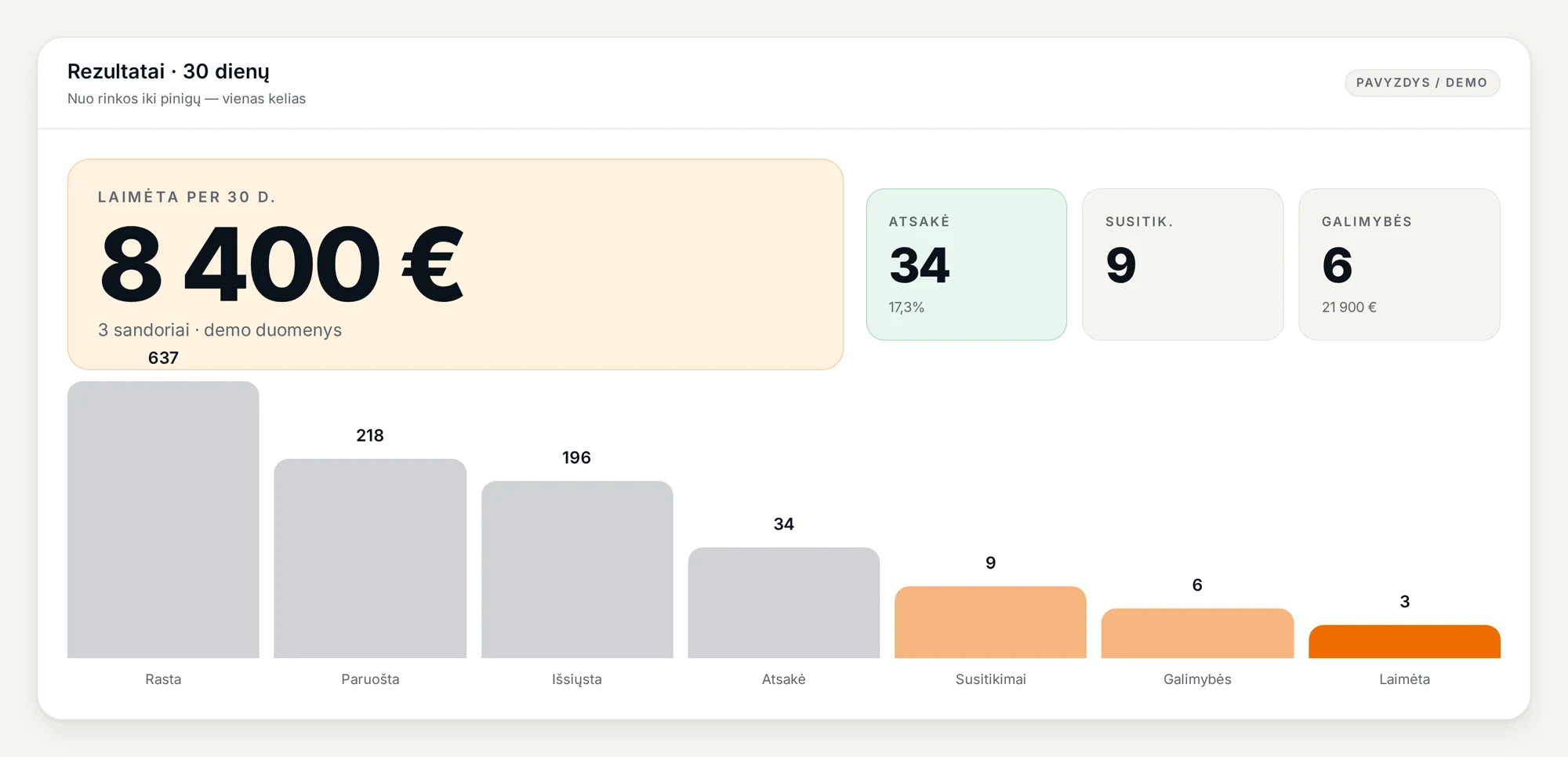The width and height of the screenshot is (1568, 757).
Task: Click the Rezultatai · 30 dienų heading
Action: click(x=169, y=71)
